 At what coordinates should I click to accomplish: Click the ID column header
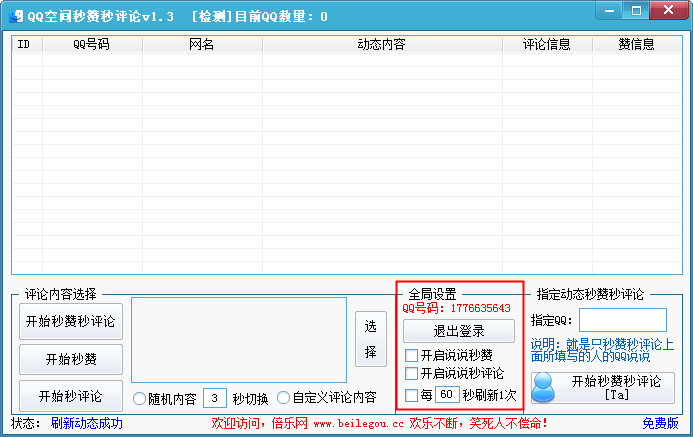27,44
